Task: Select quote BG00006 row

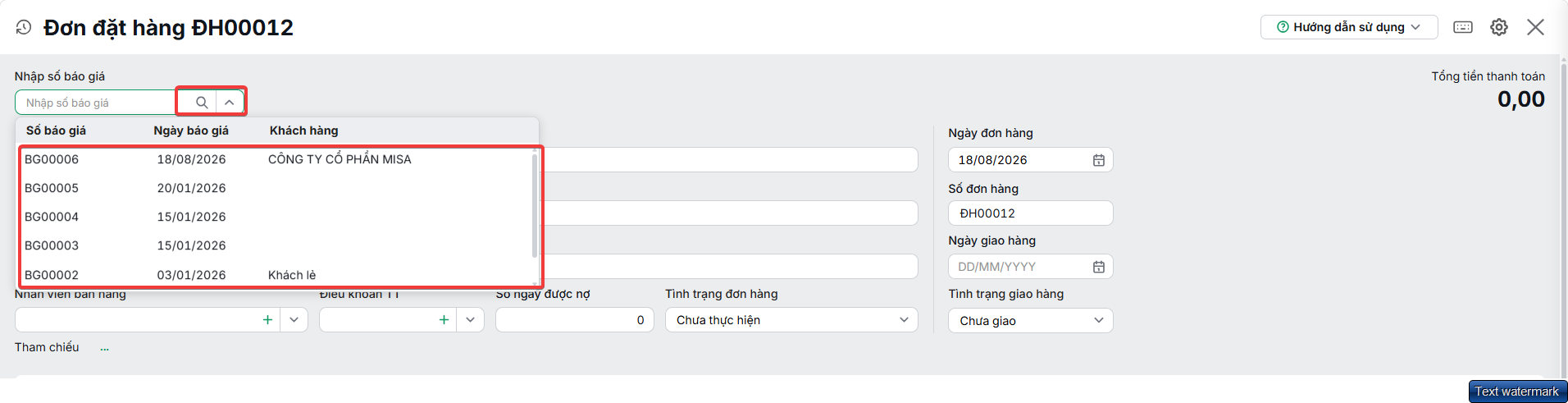Action: tap(276, 159)
